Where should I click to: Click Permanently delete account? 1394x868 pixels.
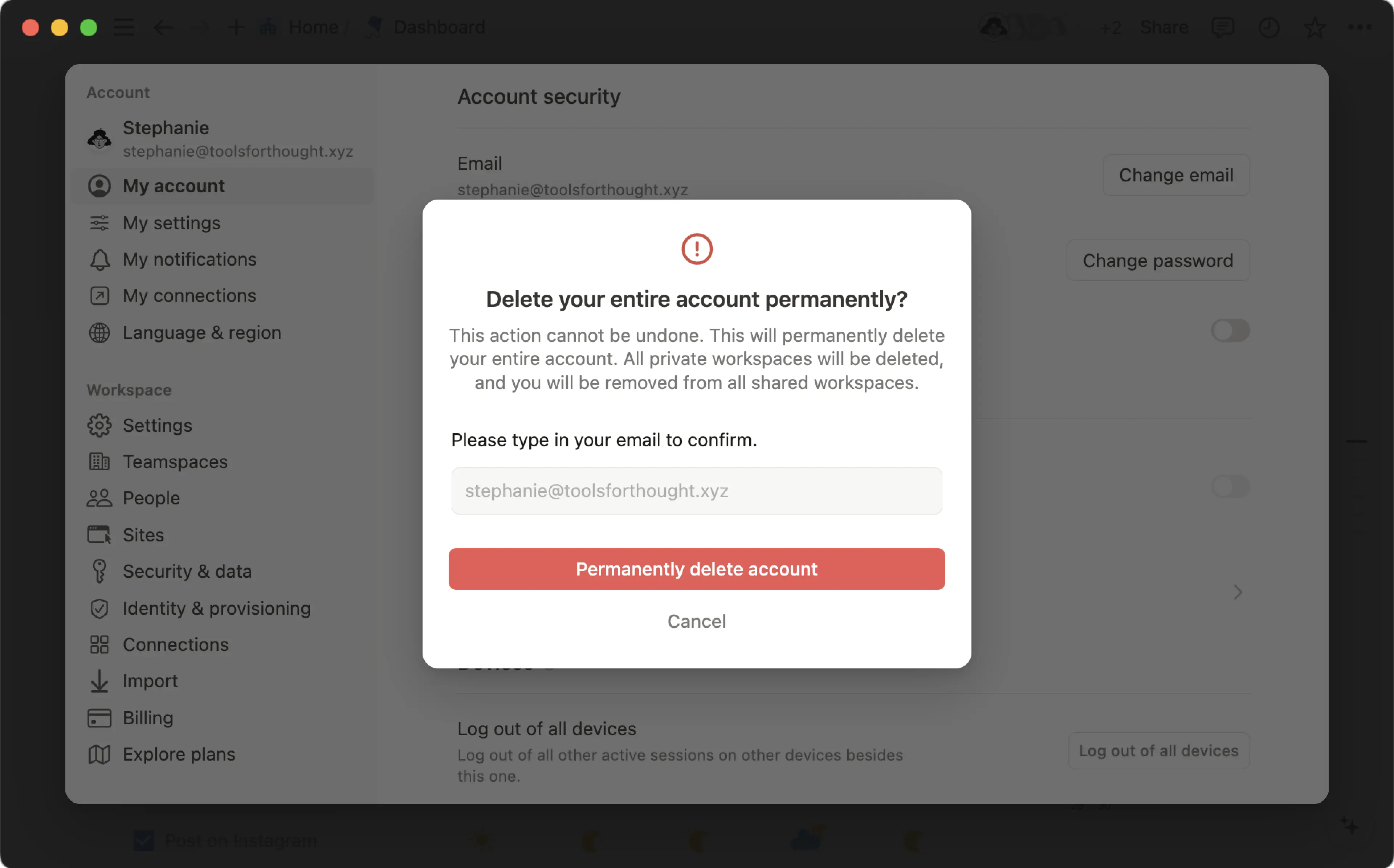point(696,569)
